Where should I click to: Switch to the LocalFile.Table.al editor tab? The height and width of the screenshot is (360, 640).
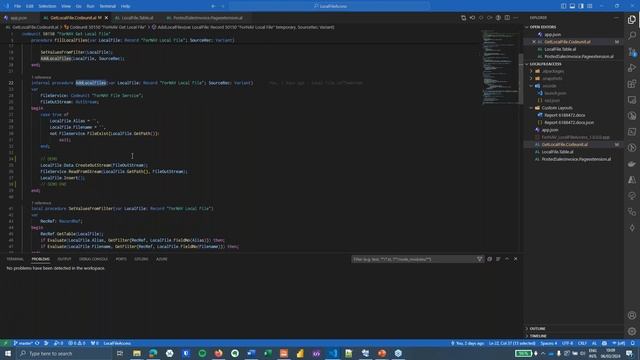click(137, 18)
